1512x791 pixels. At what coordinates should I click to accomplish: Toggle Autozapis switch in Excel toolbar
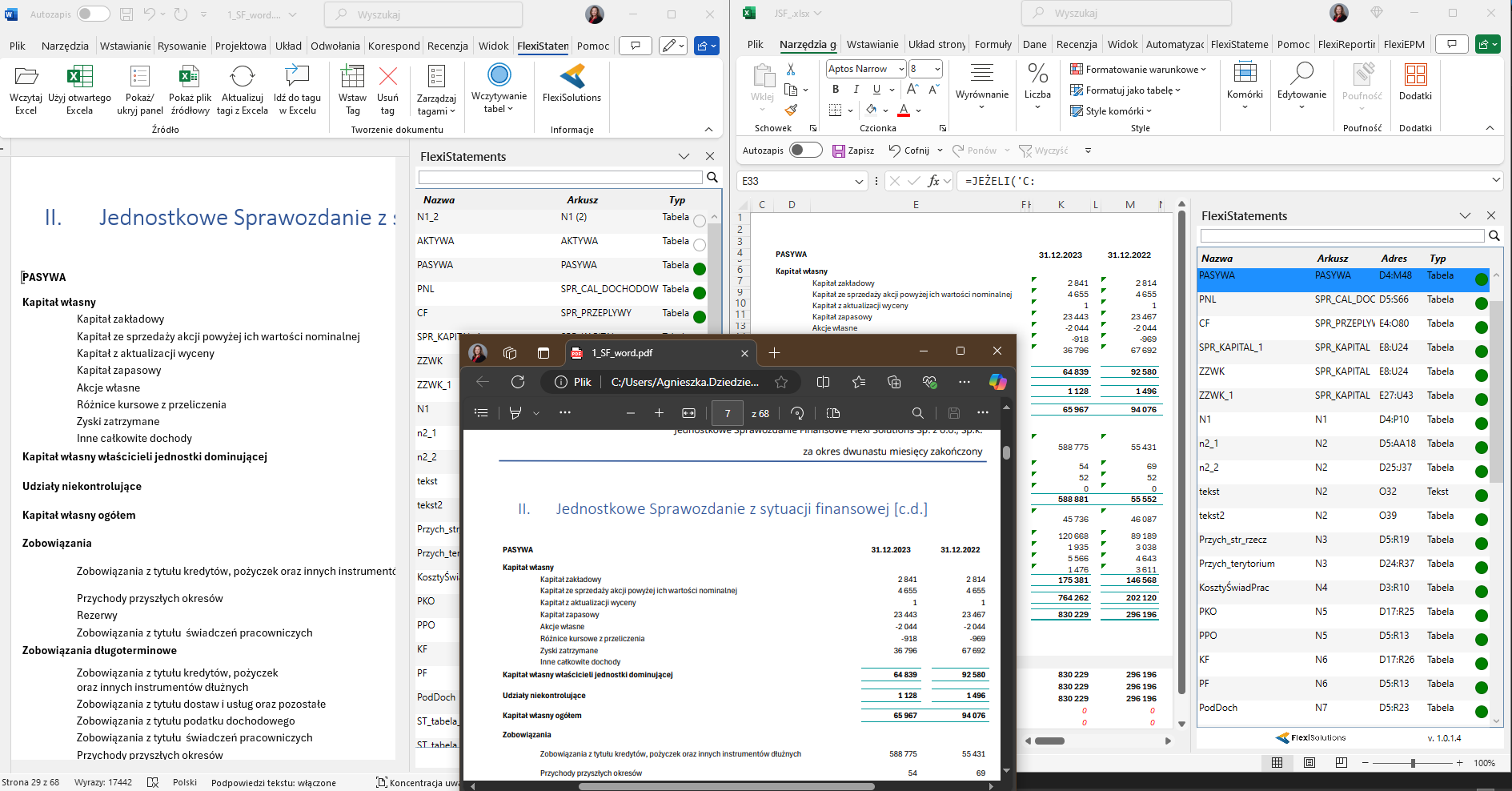coord(804,151)
